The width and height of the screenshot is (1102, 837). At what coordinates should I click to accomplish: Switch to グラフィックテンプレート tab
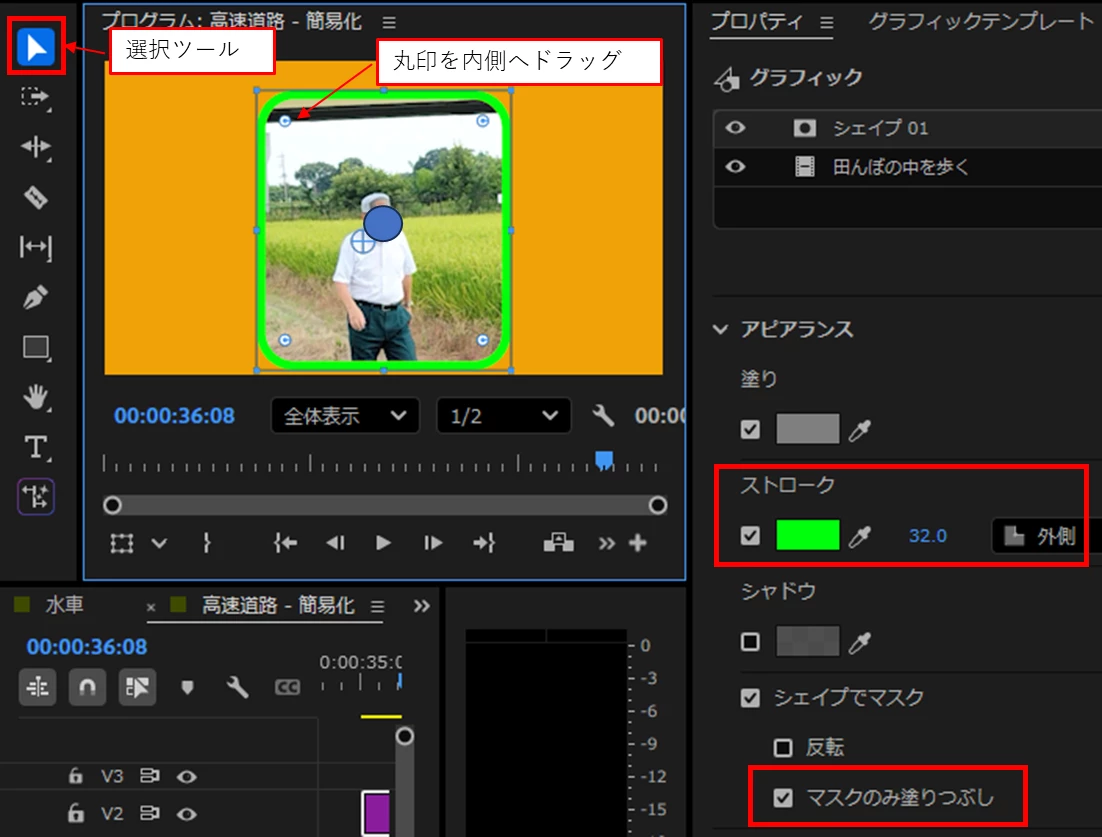[x=981, y=22]
